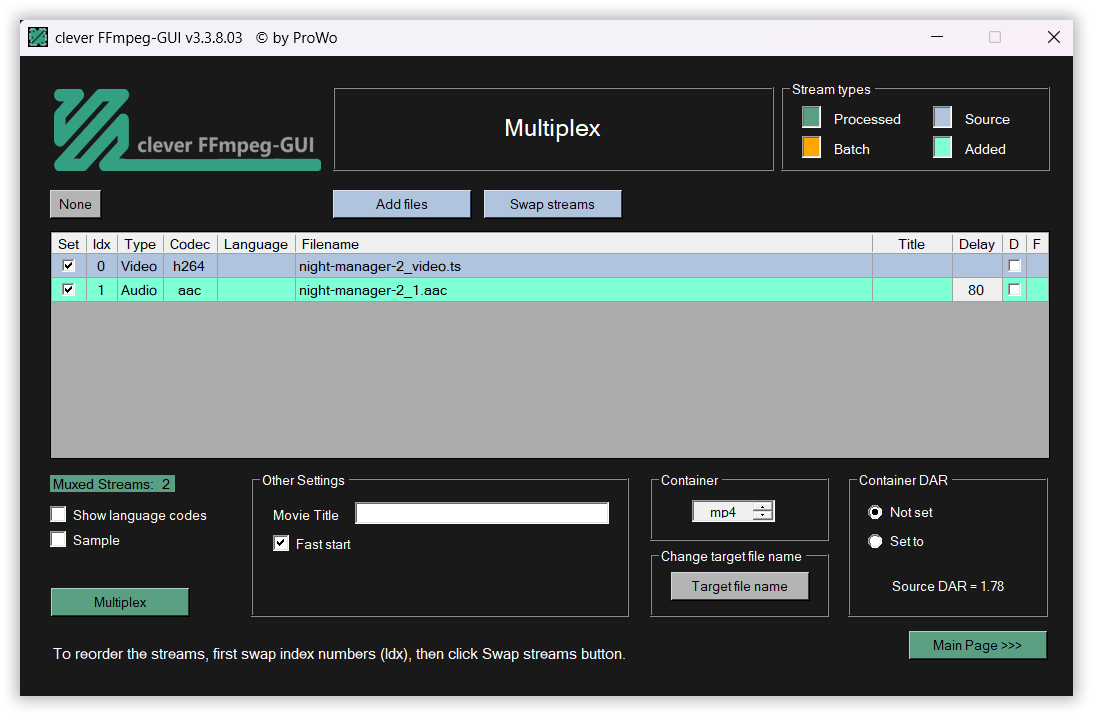Click Idx cell 1 of Audio row
Image resolution: width=1093 pixels, height=716 pixels.
pyautogui.click(x=102, y=289)
